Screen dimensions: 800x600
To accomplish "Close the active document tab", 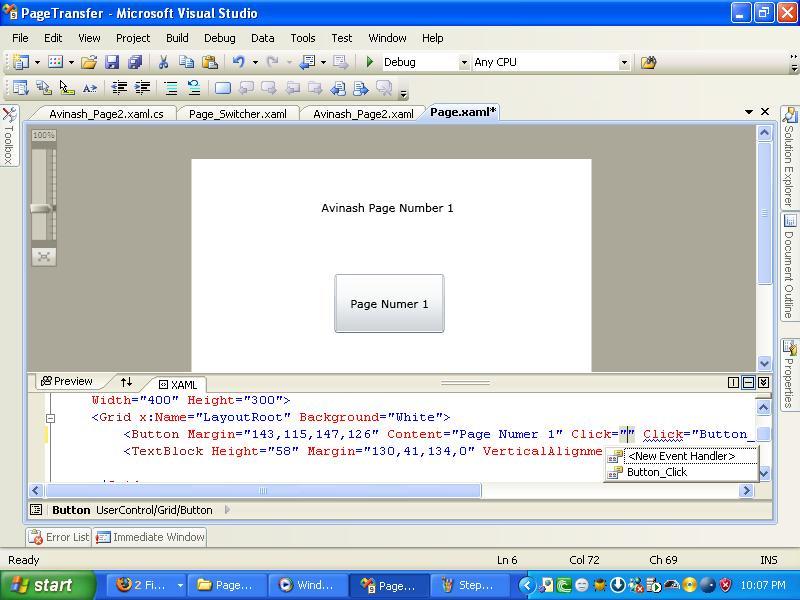I will coord(765,112).
